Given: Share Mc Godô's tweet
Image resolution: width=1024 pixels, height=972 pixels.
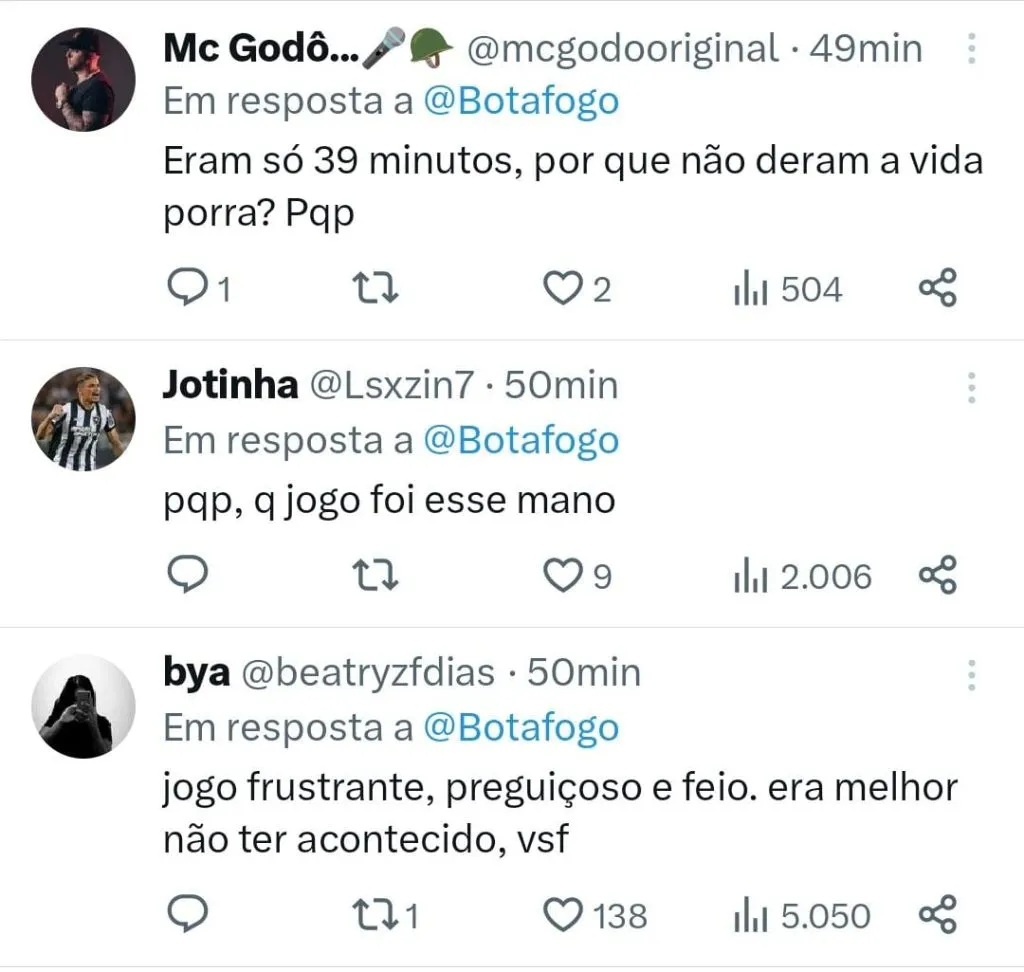Looking at the screenshot, I should click(938, 289).
